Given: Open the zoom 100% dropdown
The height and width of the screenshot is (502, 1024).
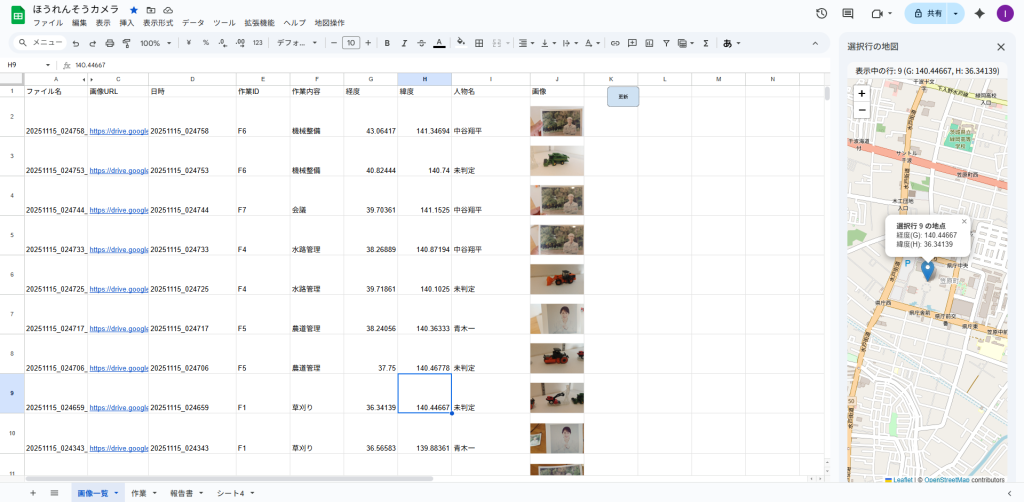Looking at the screenshot, I should pyautogui.click(x=154, y=43).
